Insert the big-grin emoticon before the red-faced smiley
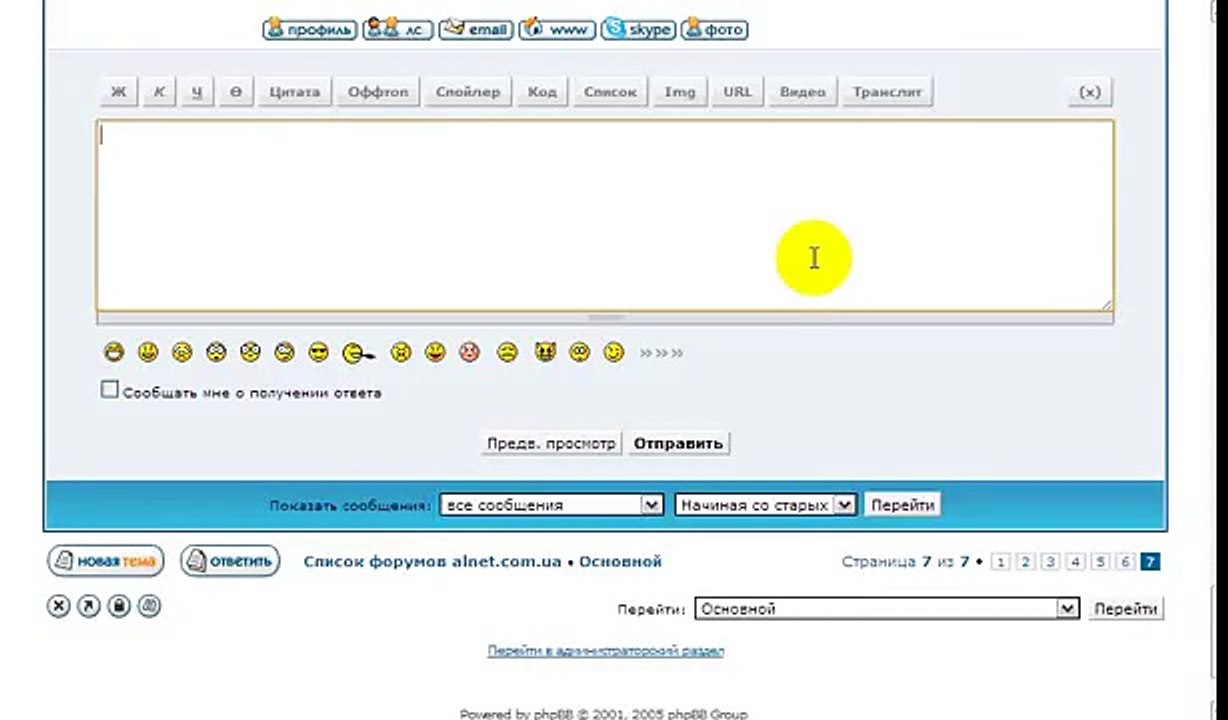The width and height of the screenshot is (1228, 720). 435,352
